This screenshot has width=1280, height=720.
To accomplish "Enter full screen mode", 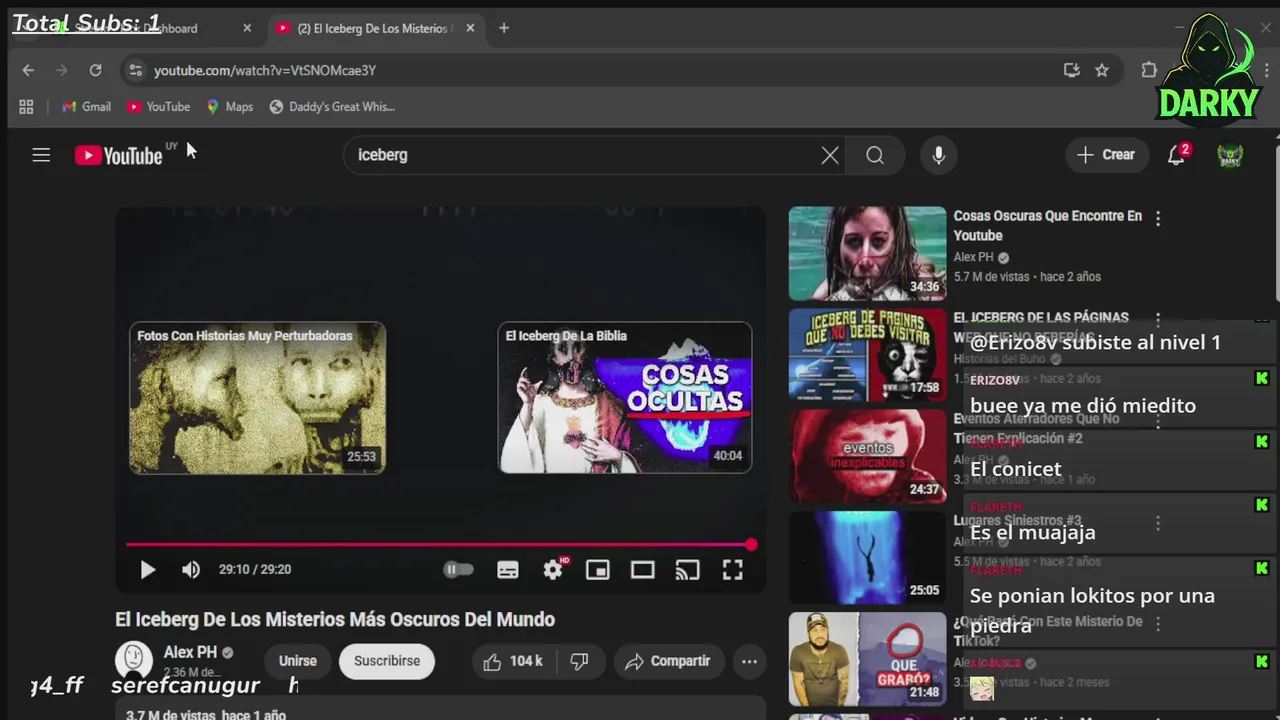I will pos(733,570).
